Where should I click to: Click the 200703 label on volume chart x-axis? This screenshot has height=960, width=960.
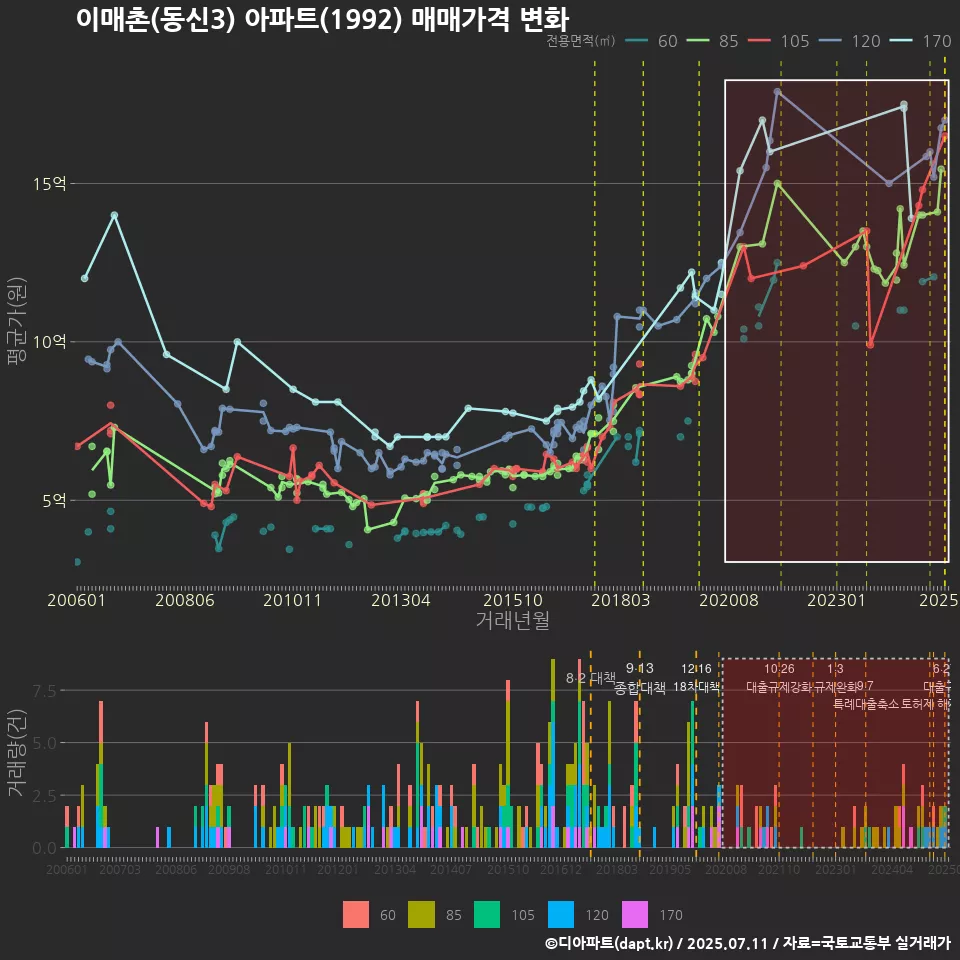[x=120, y=869]
